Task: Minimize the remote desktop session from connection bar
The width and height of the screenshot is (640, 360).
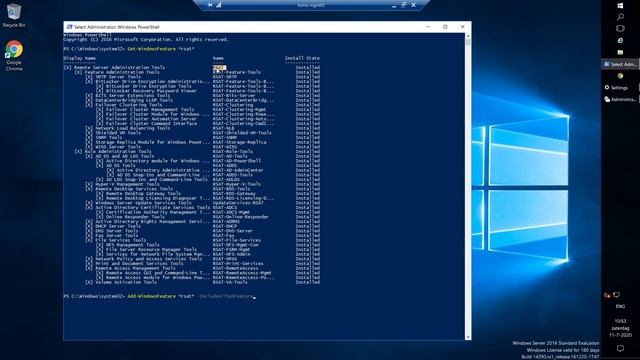Action: [393, 5]
